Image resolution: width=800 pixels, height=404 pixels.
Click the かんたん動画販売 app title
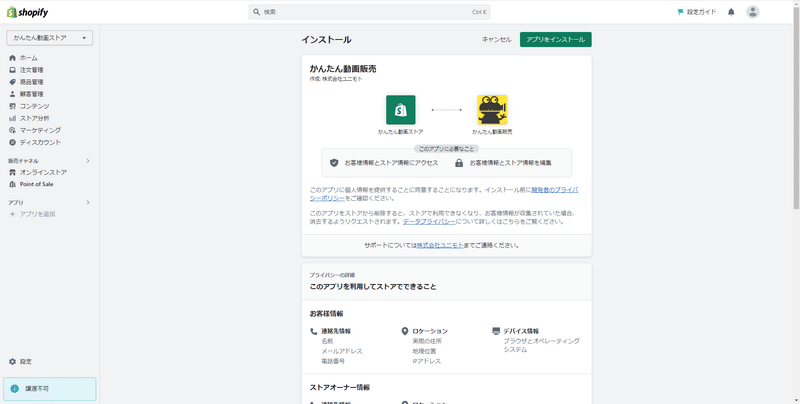coord(343,69)
